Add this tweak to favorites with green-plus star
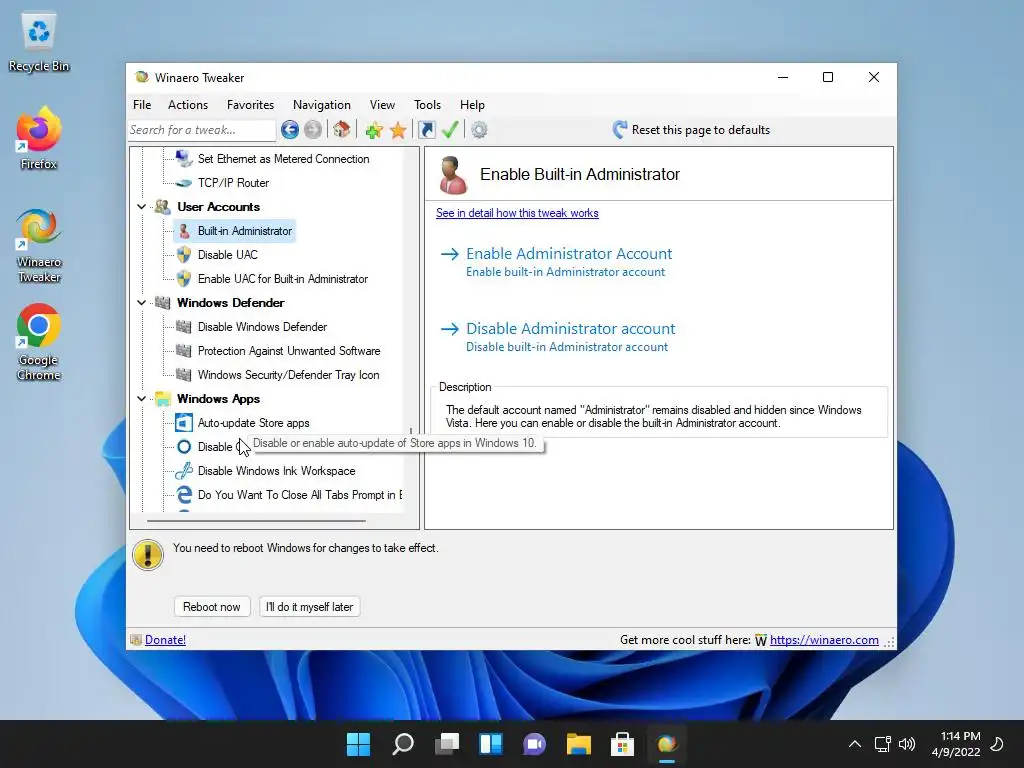 point(374,130)
